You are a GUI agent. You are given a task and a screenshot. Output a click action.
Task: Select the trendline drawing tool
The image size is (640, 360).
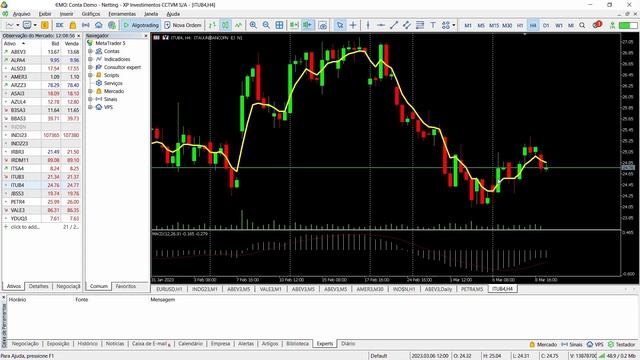(x=394, y=25)
